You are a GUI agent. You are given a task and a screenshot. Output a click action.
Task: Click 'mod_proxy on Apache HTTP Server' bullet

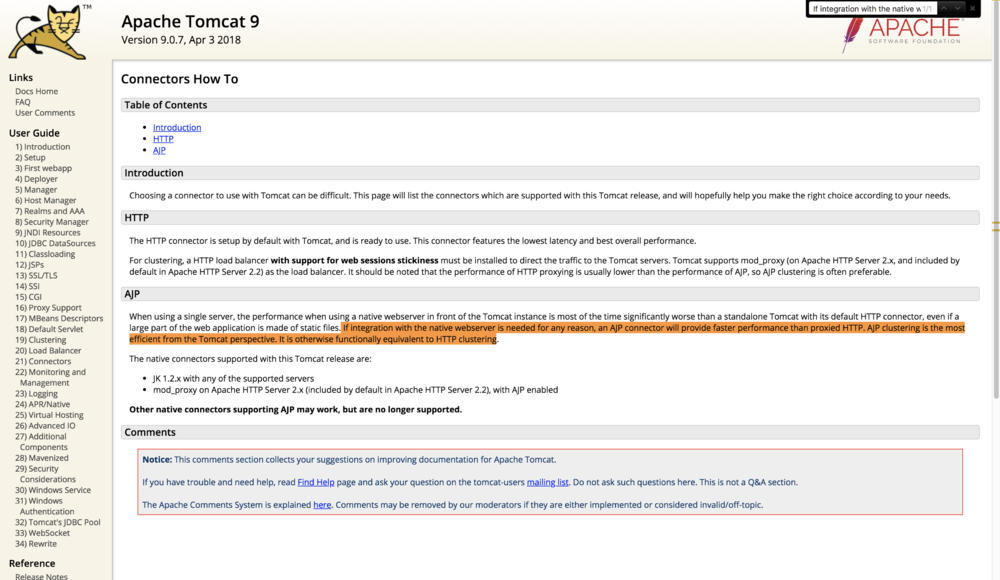[x=355, y=390]
